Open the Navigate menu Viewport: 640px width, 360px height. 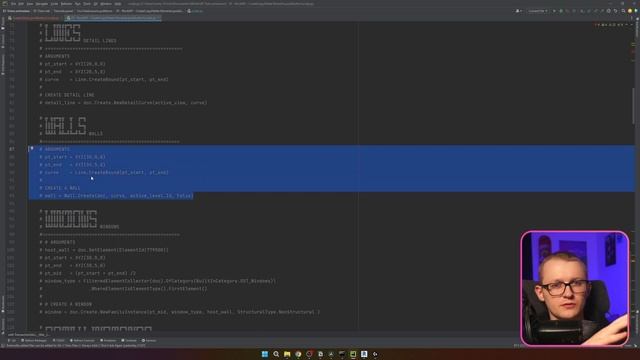42,4
